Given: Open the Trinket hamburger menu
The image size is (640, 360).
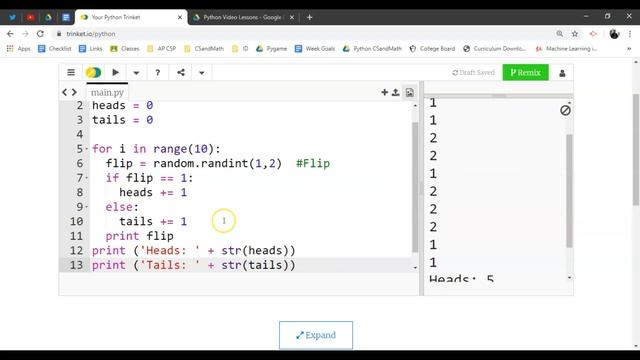Looking at the screenshot, I should click(71, 73).
